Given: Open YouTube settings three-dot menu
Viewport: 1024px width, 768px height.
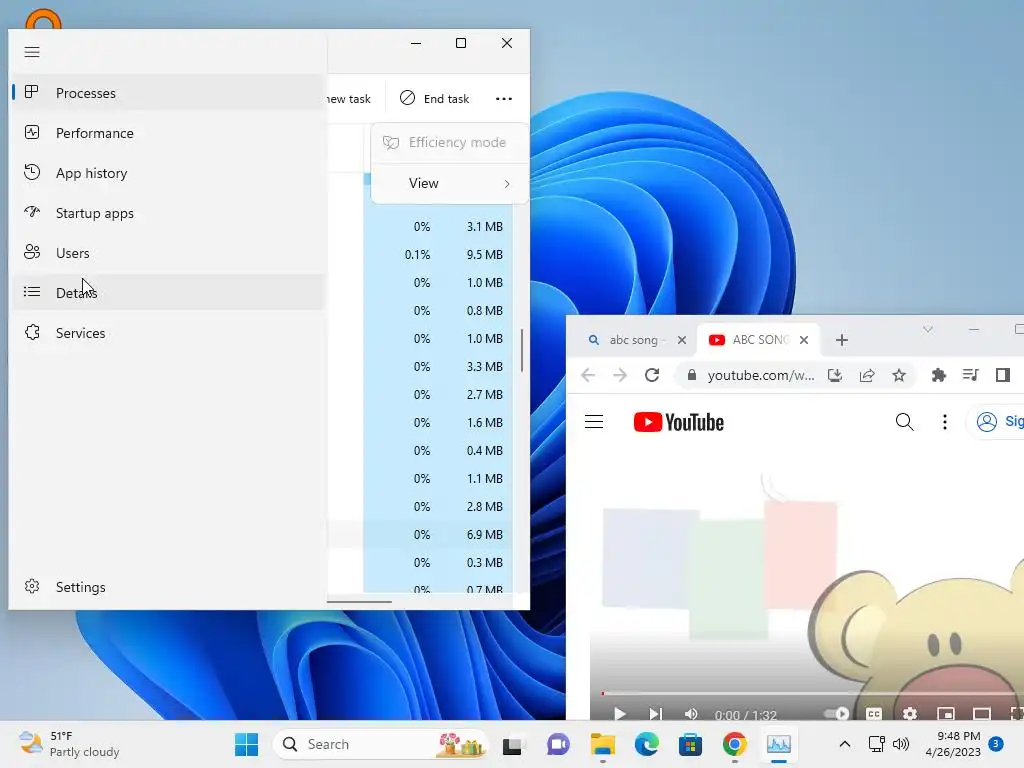Looking at the screenshot, I should click(944, 422).
